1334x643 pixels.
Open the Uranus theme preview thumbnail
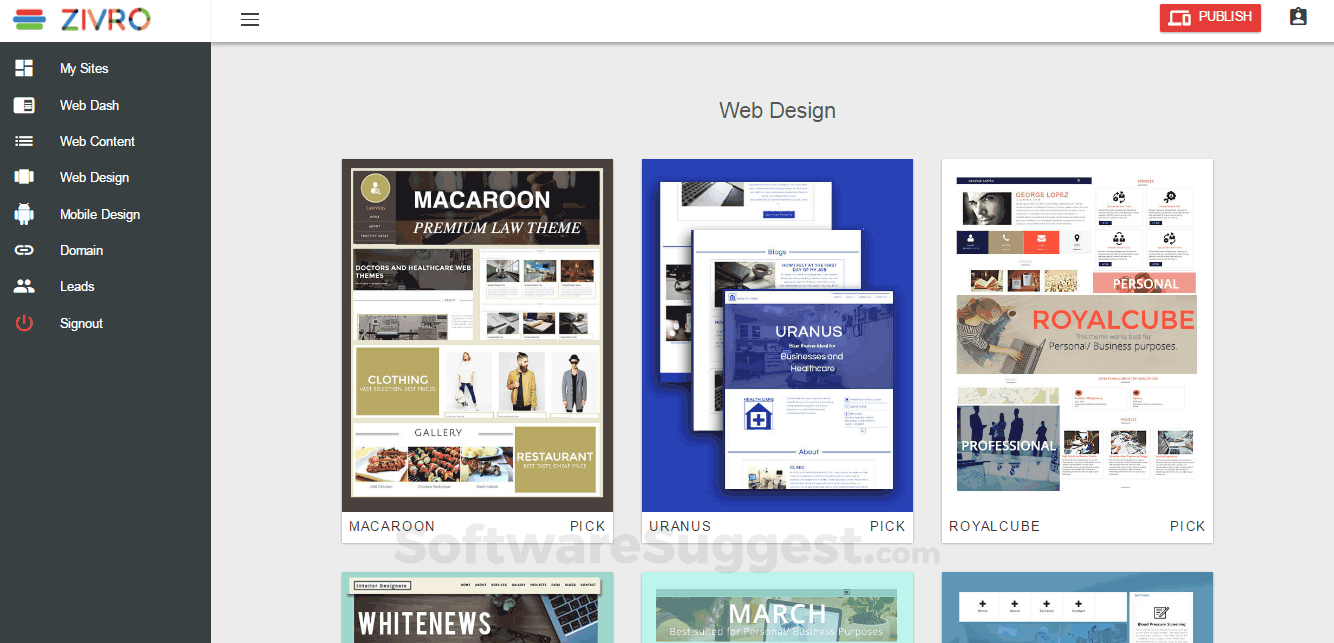point(777,335)
